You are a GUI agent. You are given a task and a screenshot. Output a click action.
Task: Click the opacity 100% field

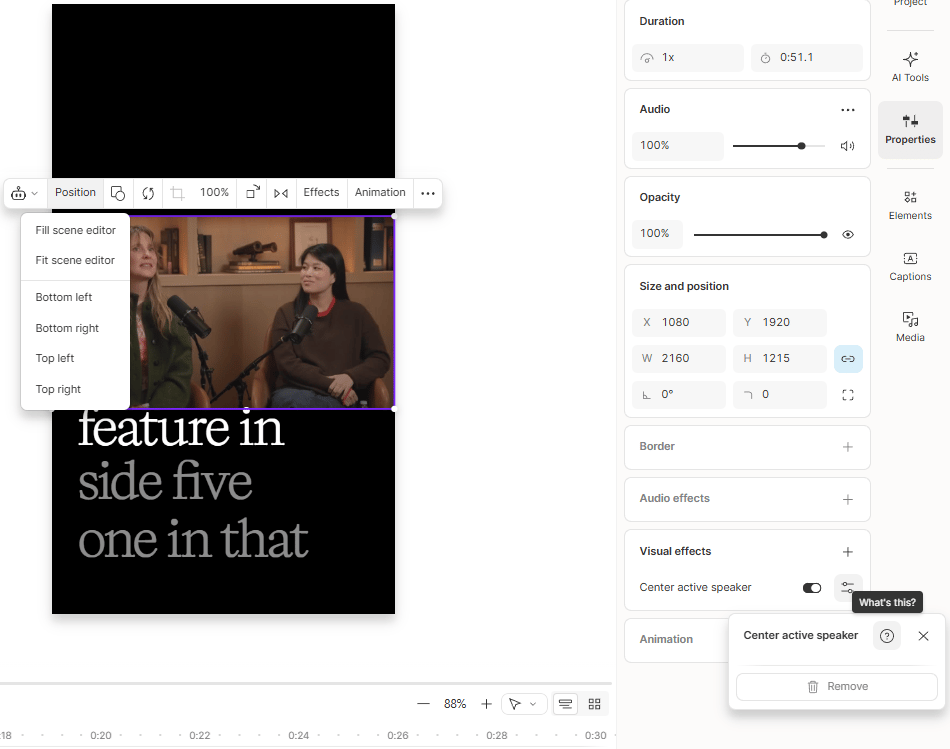pyautogui.click(x=657, y=234)
